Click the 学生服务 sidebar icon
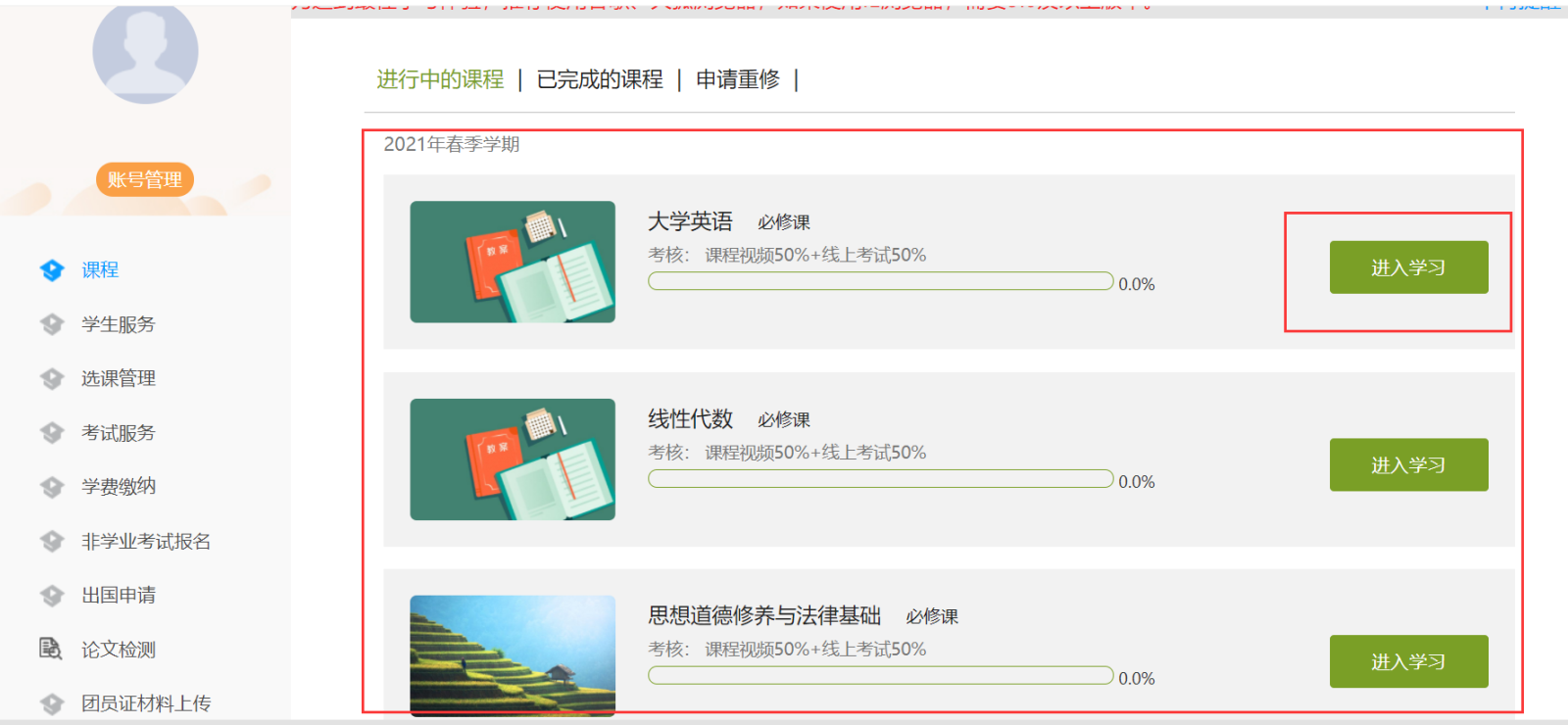This screenshot has height=725, width=1568. (x=52, y=324)
